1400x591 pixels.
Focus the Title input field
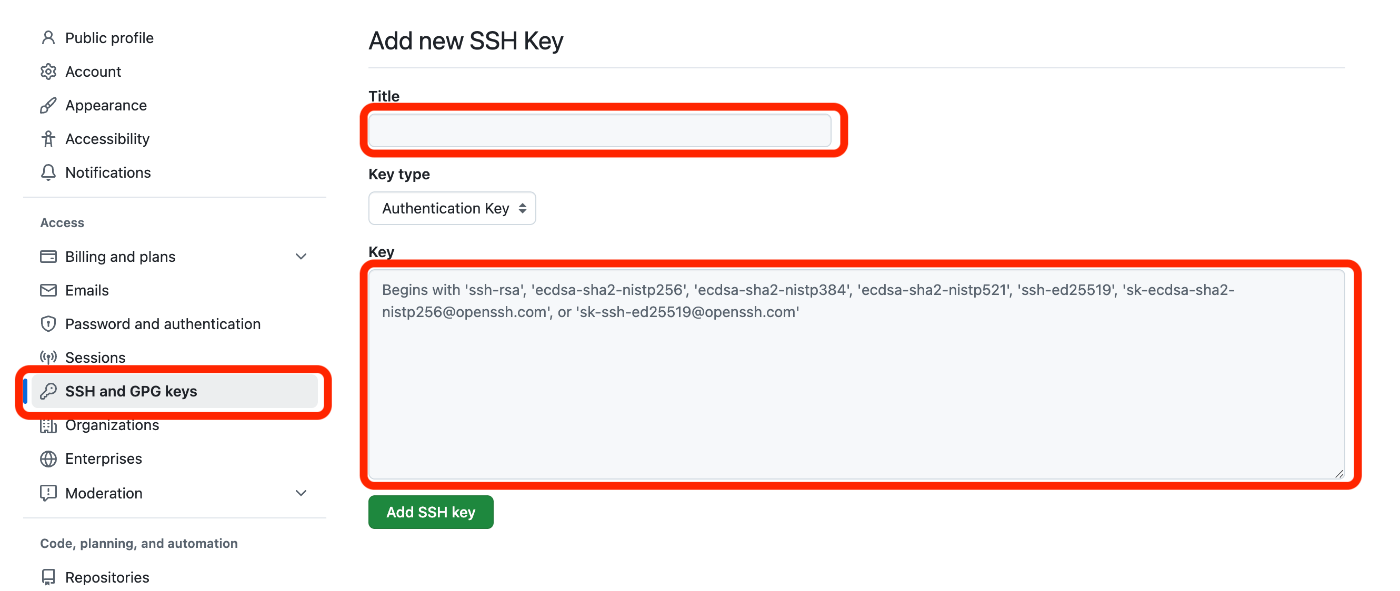tap(600, 130)
